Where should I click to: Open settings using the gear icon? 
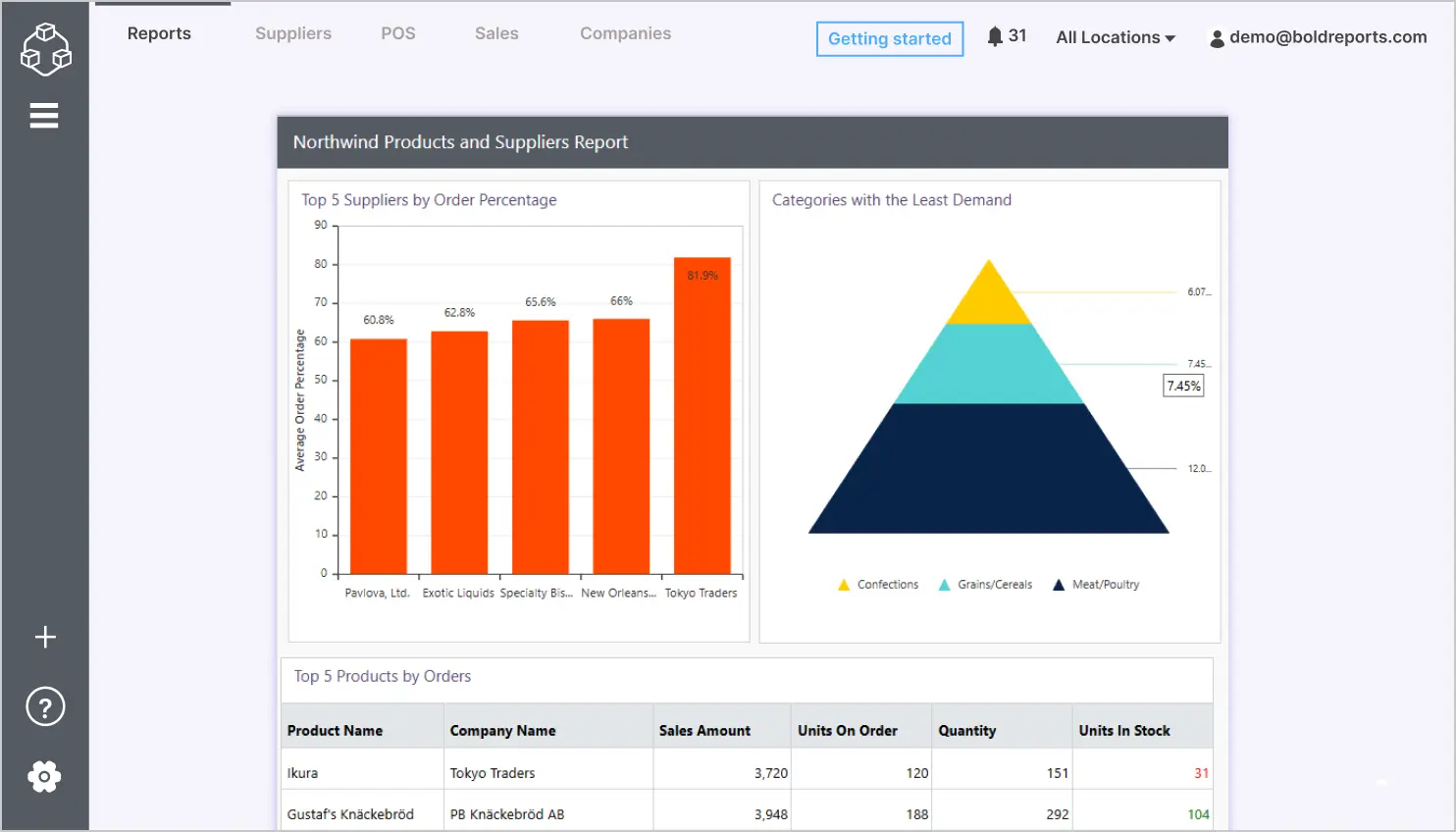[45, 776]
